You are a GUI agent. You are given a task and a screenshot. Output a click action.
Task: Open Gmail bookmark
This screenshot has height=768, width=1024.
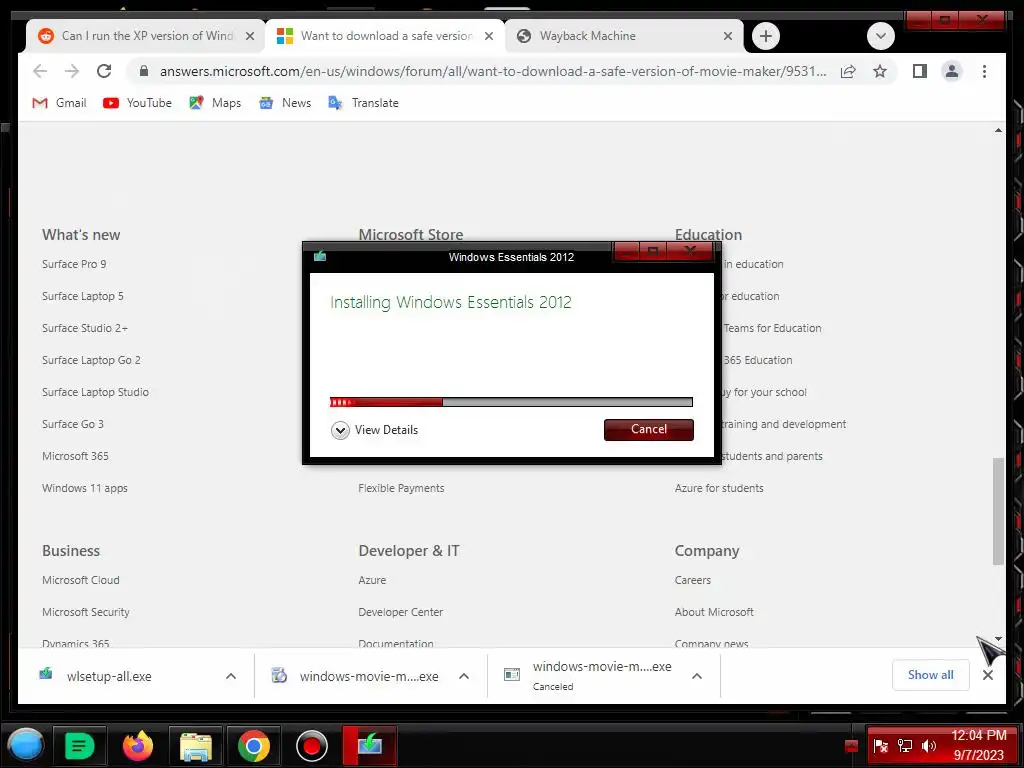coord(59,103)
